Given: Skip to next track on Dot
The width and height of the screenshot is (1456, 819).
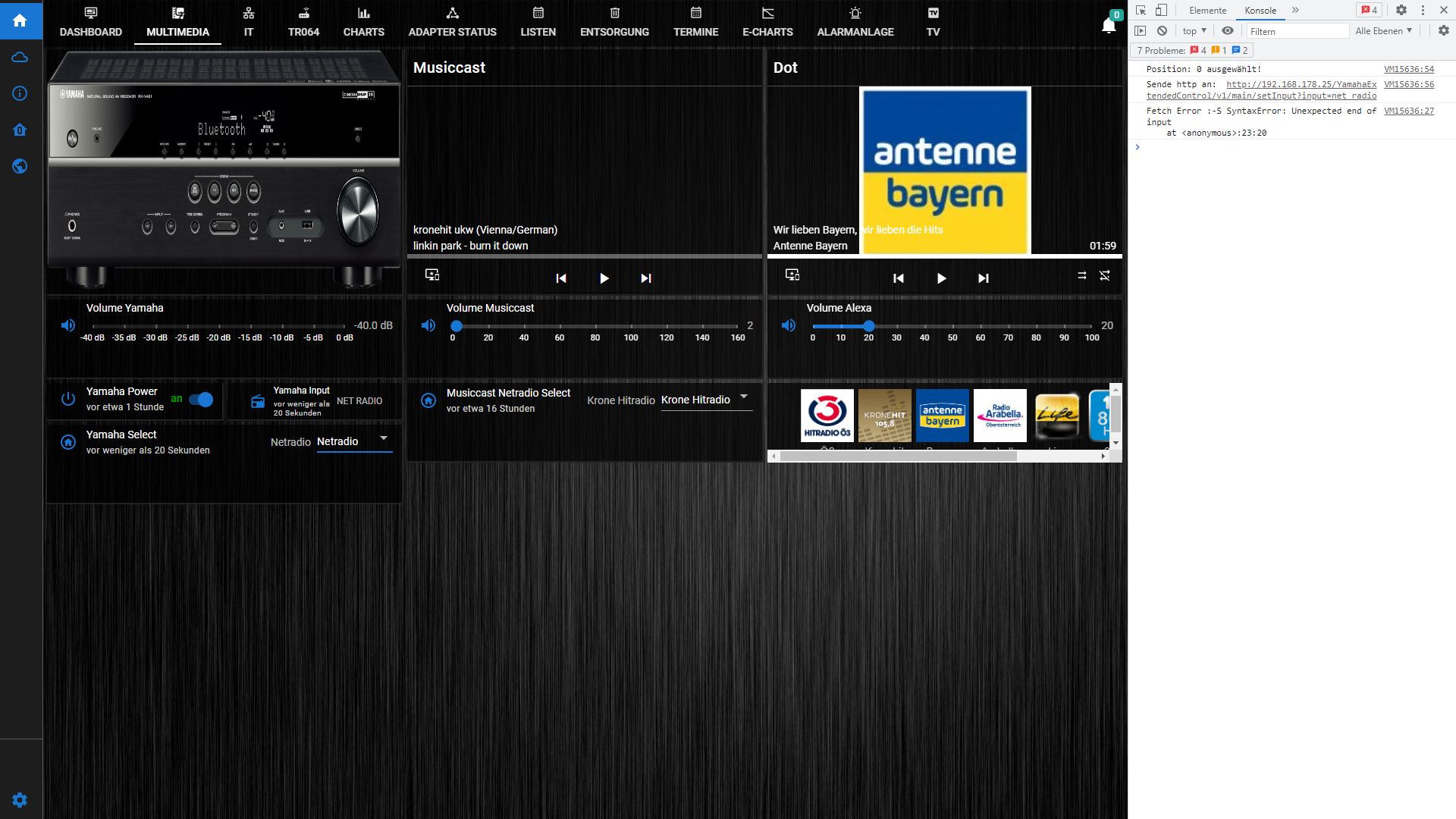Looking at the screenshot, I should point(984,278).
